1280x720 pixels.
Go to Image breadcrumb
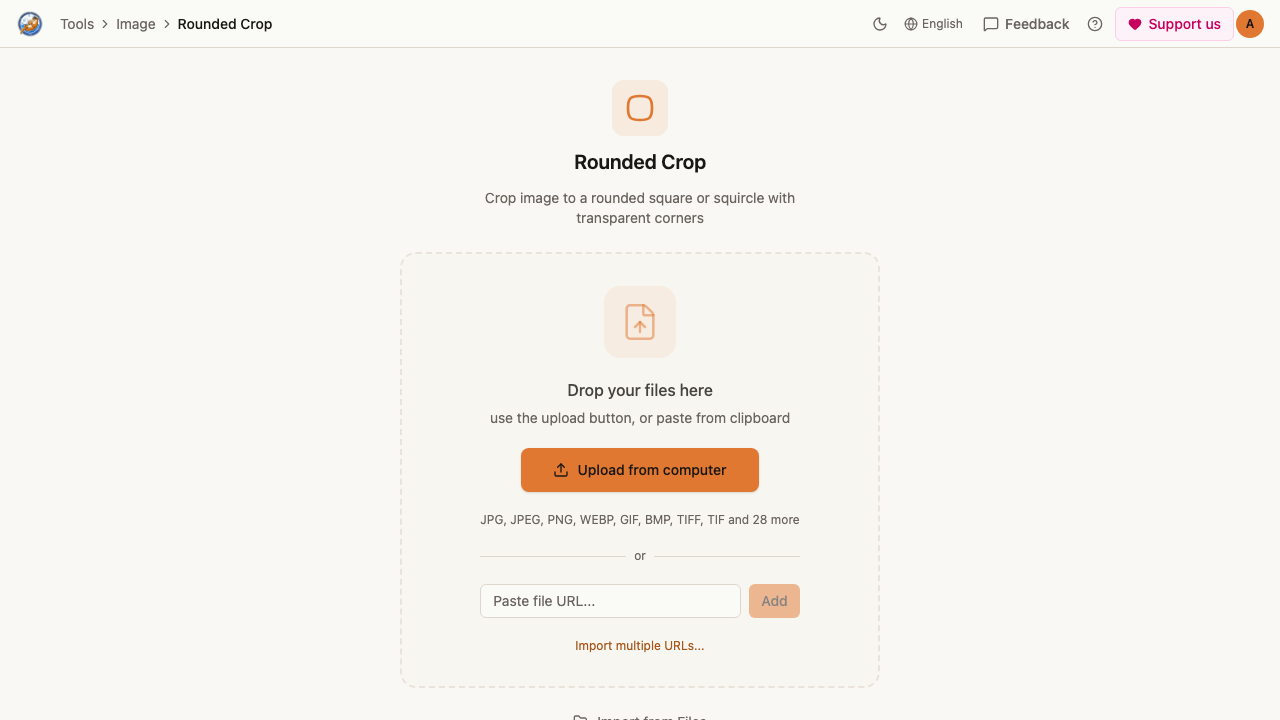[x=136, y=24]
